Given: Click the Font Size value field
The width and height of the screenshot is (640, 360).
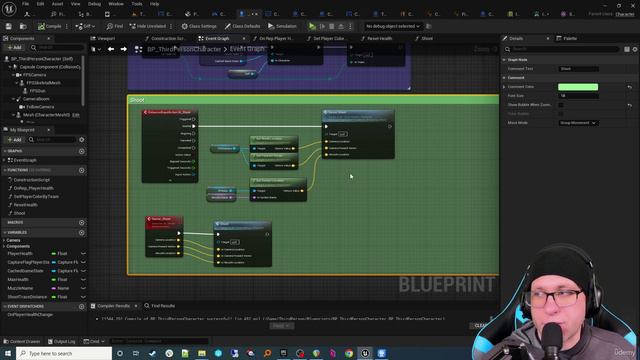Looking at the screenshot, I should click(578, 96).
